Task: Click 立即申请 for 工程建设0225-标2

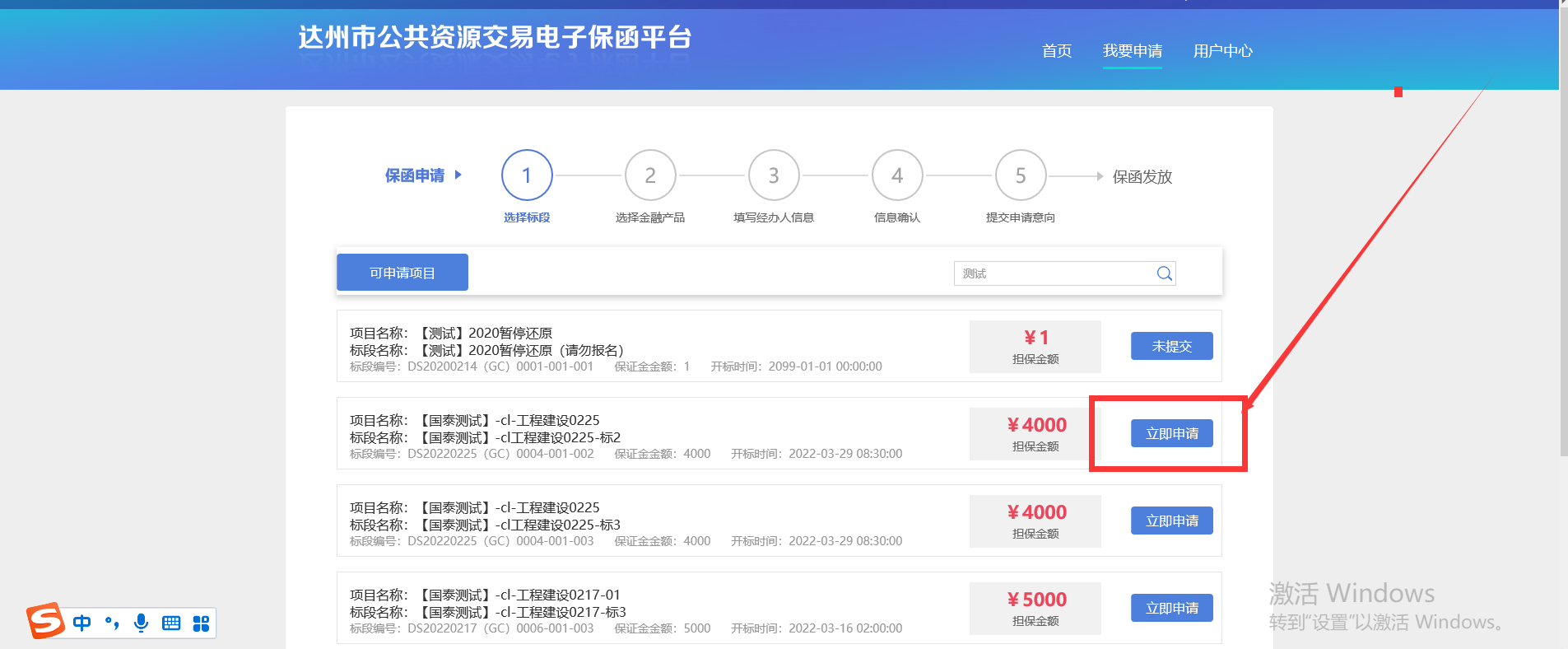Action: tap(1171, 433)
